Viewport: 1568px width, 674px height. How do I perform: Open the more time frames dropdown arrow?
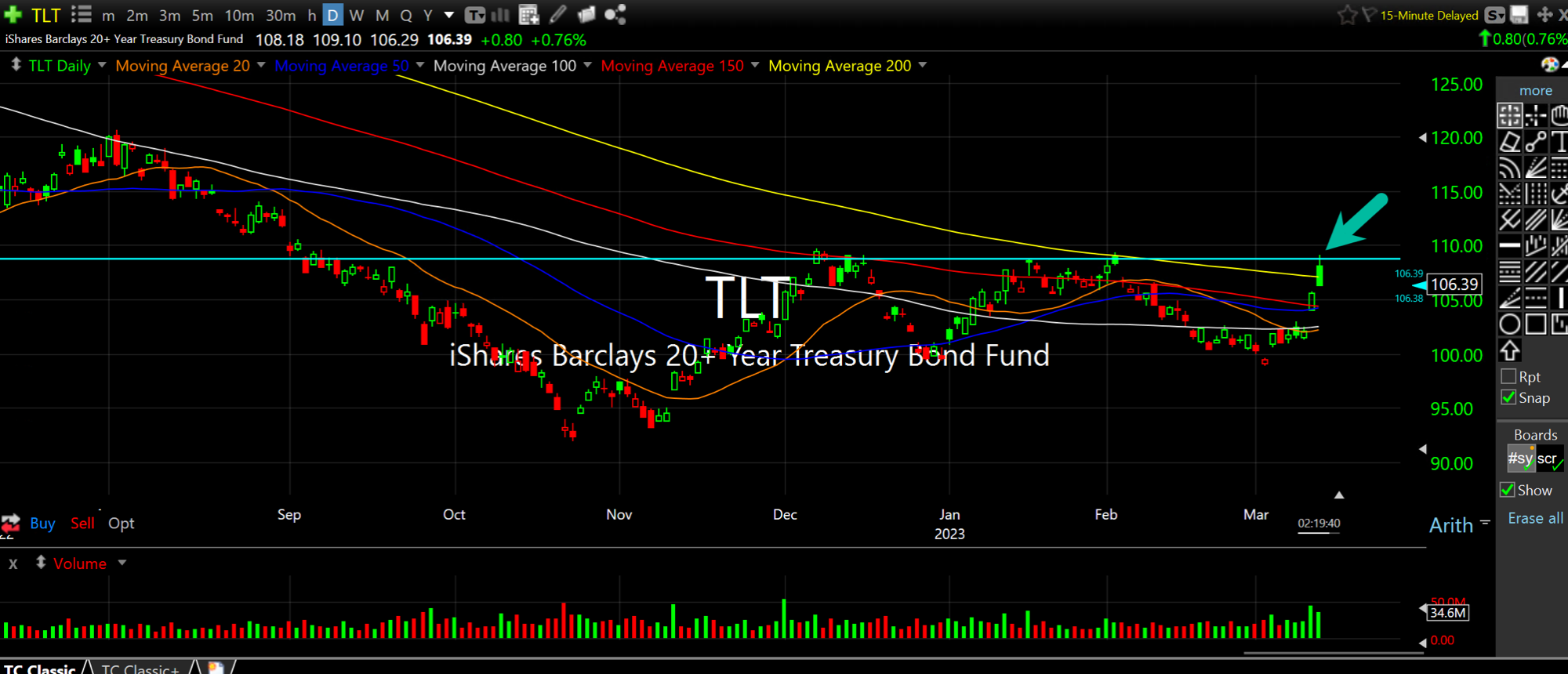point(448,15)
